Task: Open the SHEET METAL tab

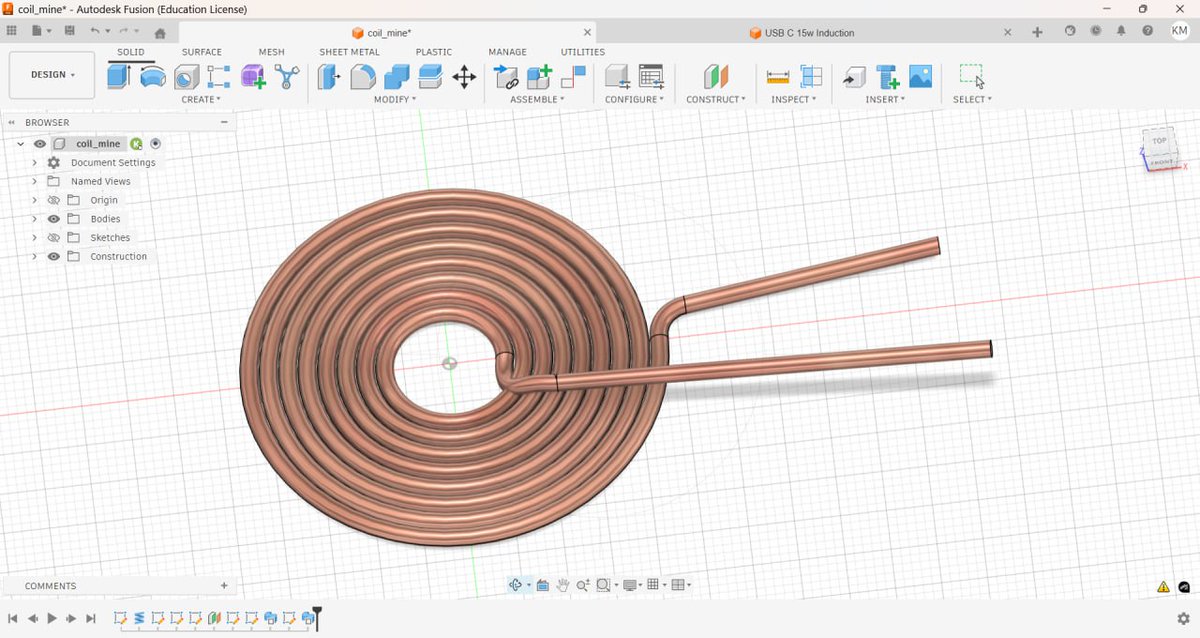Action: click(x=349, y=52)
